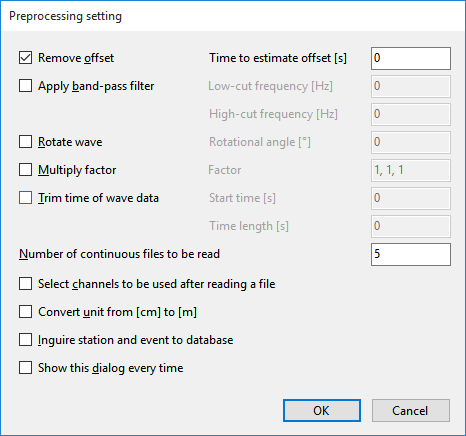This screenshot has width=466, height=436.
Task: Check Trim time of wave data
Action: point(26,198)
